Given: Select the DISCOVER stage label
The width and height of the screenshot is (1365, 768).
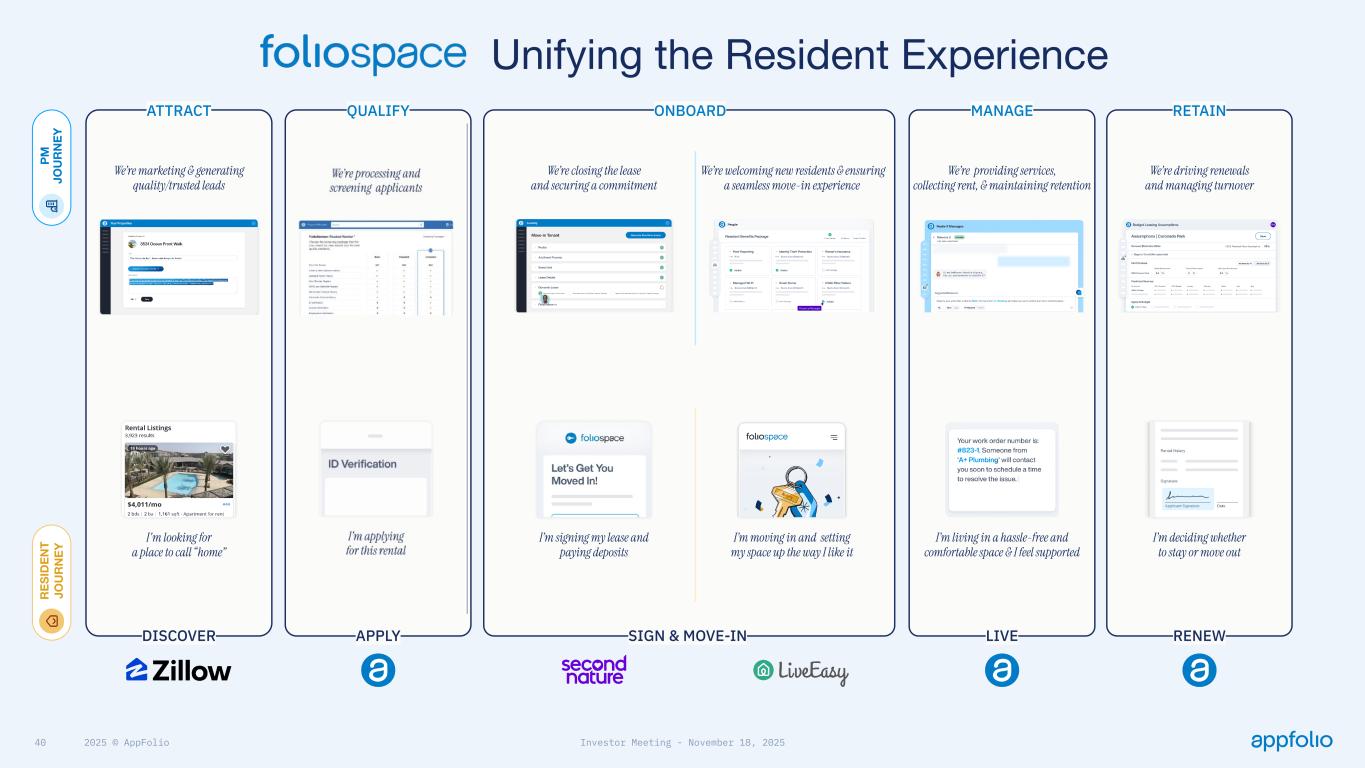Looking at the screenshot, I should (x=179, y=636).
